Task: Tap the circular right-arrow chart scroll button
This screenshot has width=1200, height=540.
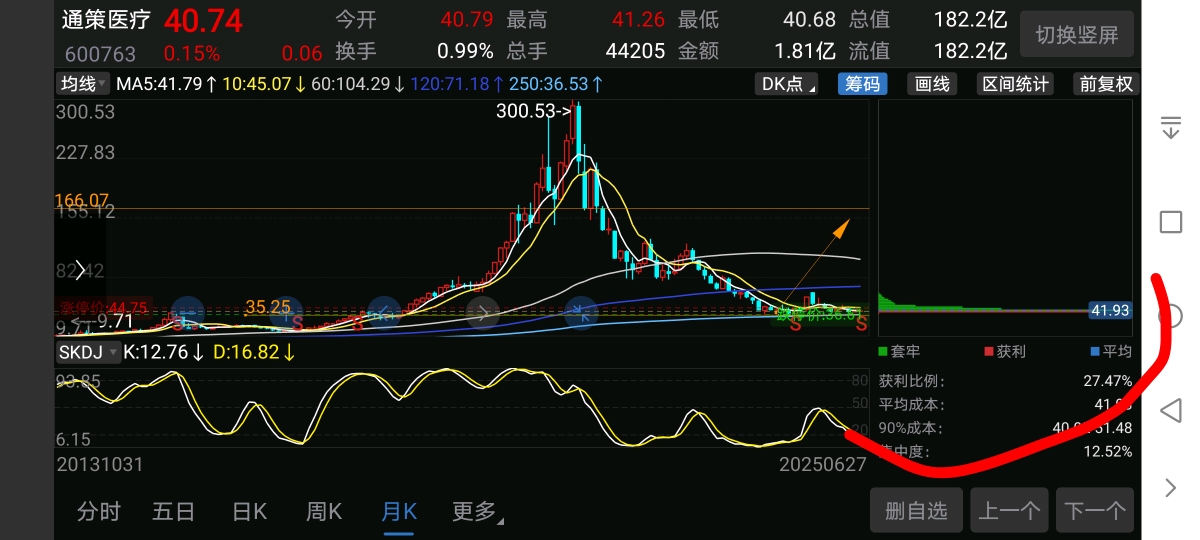Action: (x=483, y=313)
